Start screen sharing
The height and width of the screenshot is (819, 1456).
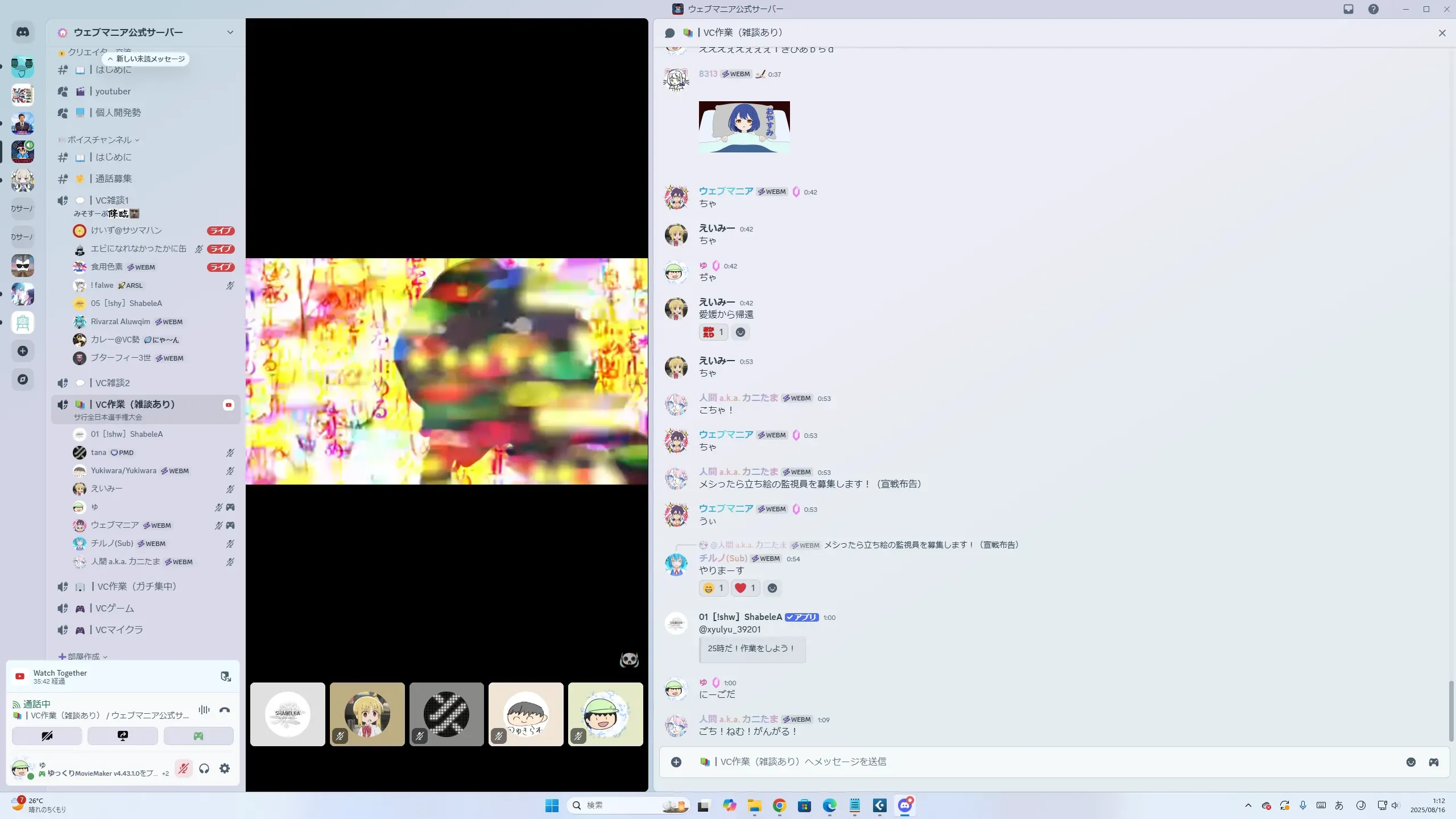tap(122, 736)
